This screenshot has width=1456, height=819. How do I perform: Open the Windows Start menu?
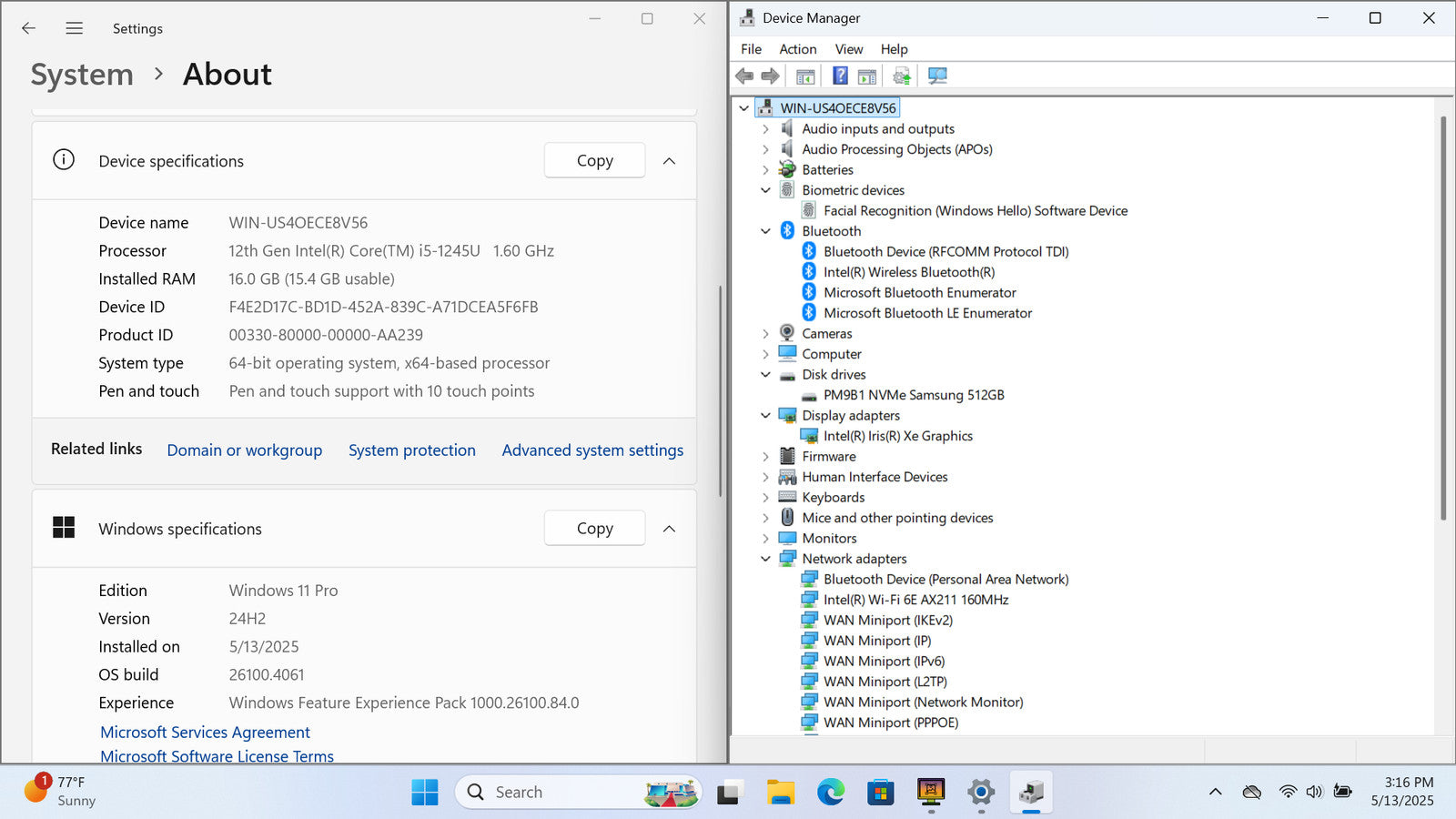tap(424, 793)
